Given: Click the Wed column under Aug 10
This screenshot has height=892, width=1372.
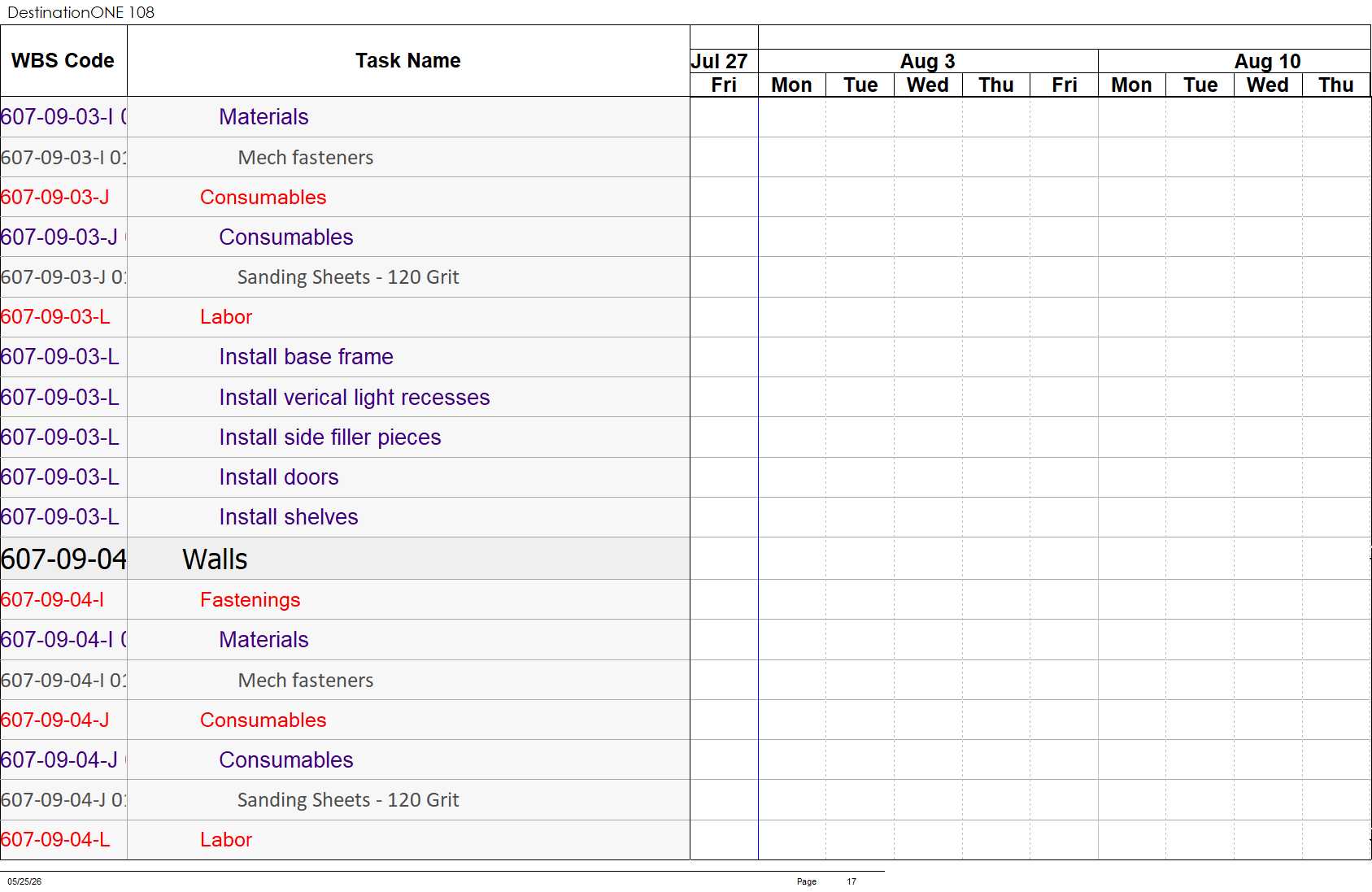Looking at the screenshot, I should [1268, 85].
